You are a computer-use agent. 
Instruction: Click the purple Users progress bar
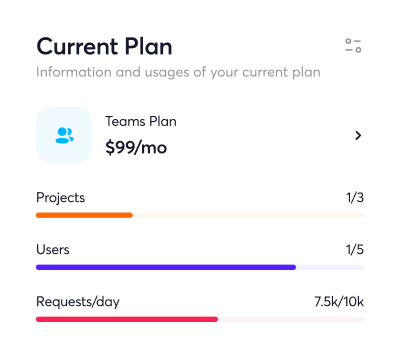click(x=166, y=267)
